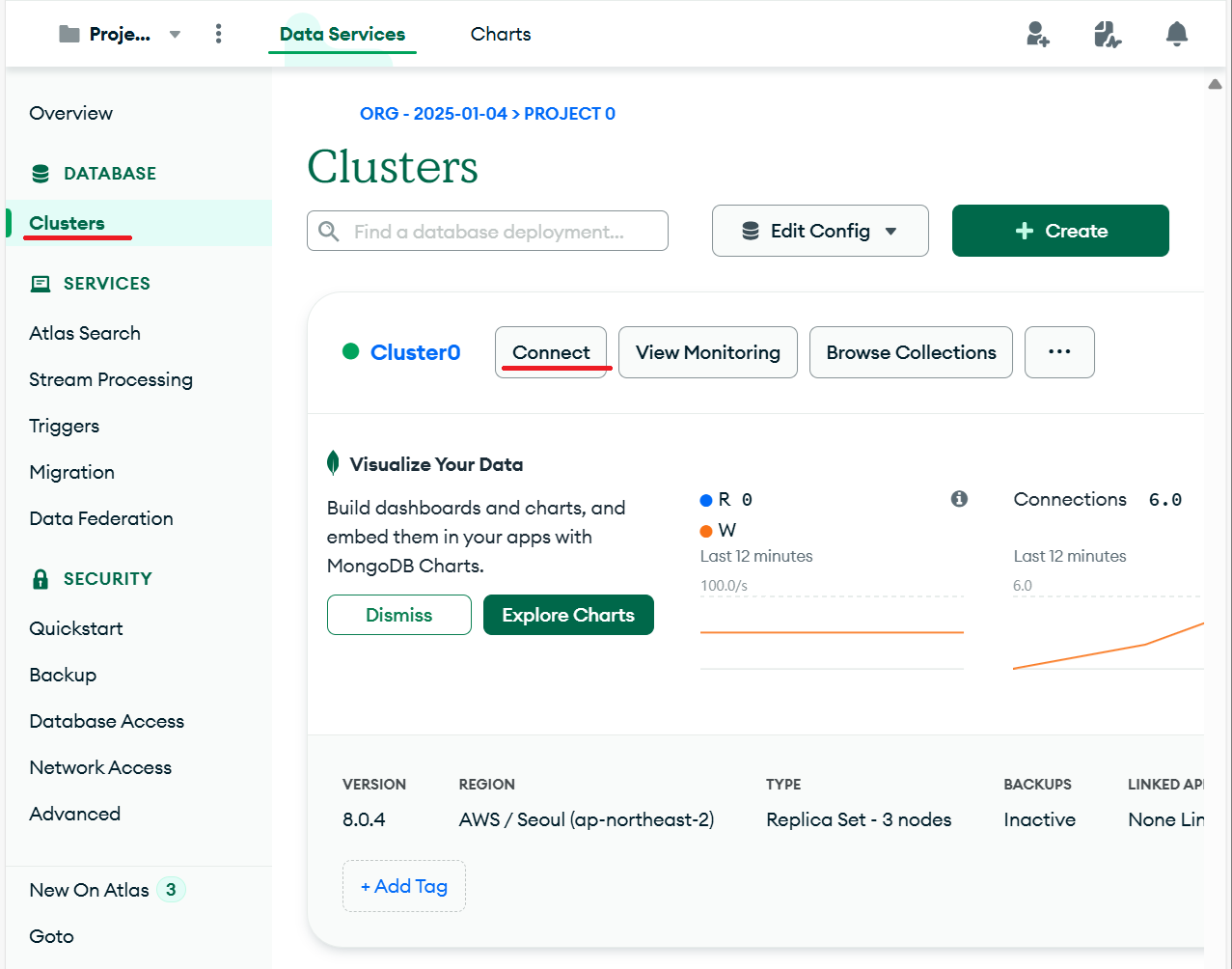
Task: Click the Connections chart
Action: pyautogui.click(x=1108, y=632)
